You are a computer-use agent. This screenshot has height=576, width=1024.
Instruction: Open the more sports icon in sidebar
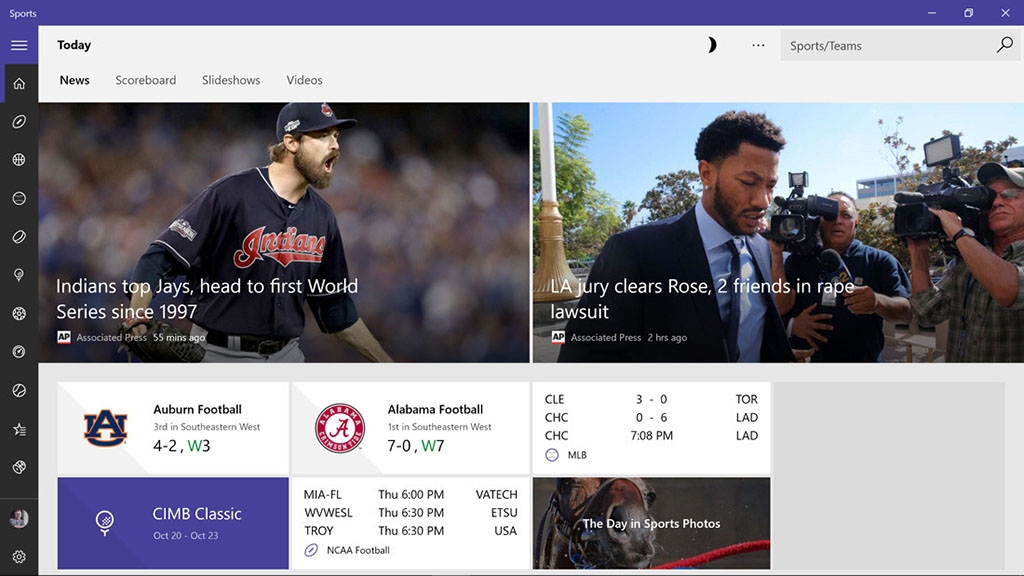coord(19,467)
